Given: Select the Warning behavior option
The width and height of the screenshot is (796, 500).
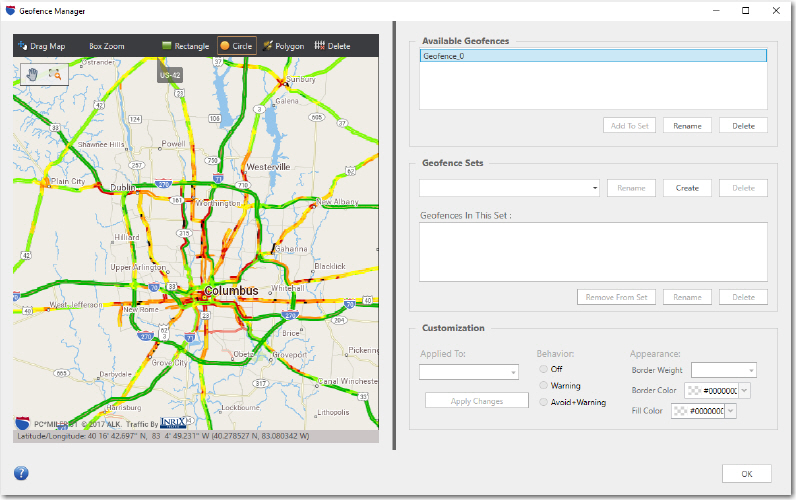Looking at the screenshot, I should point(544,386).
